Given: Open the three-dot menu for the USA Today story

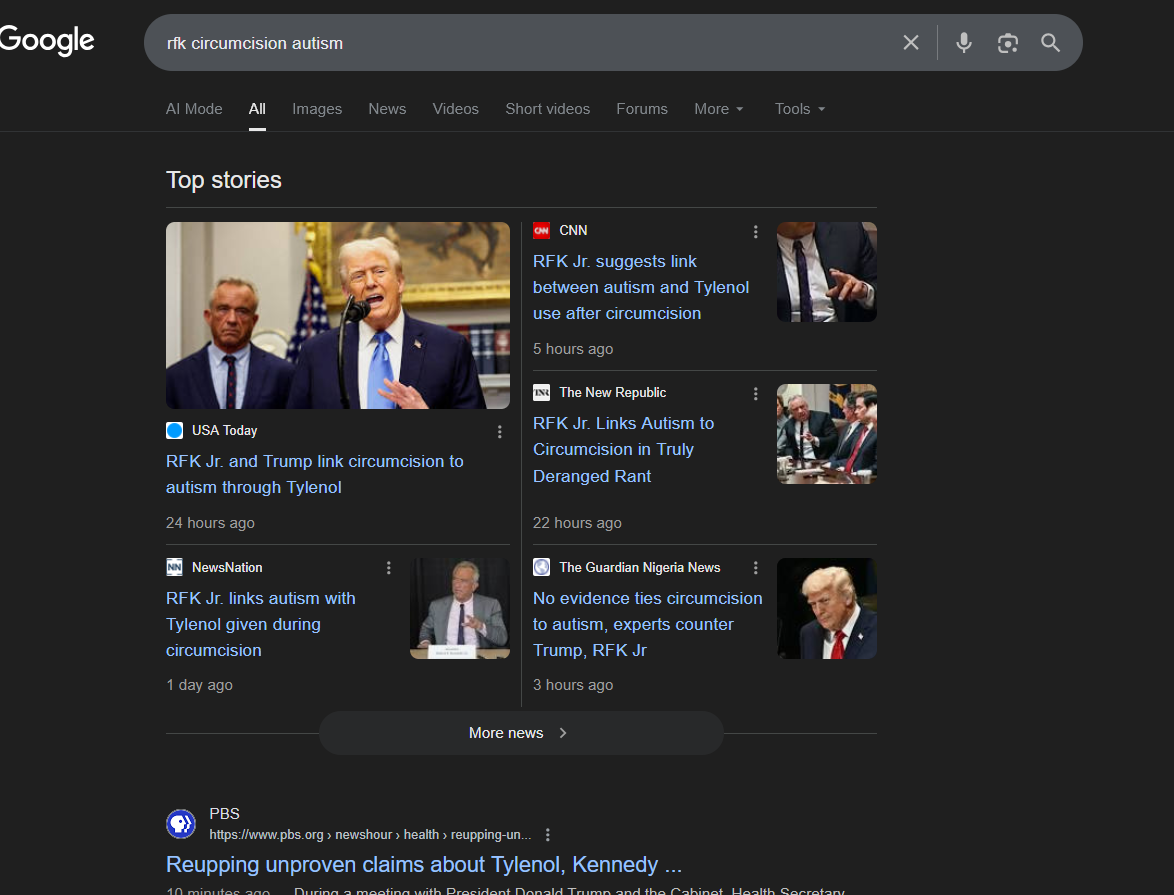Looking at the screenshot, I should [499, 431].
